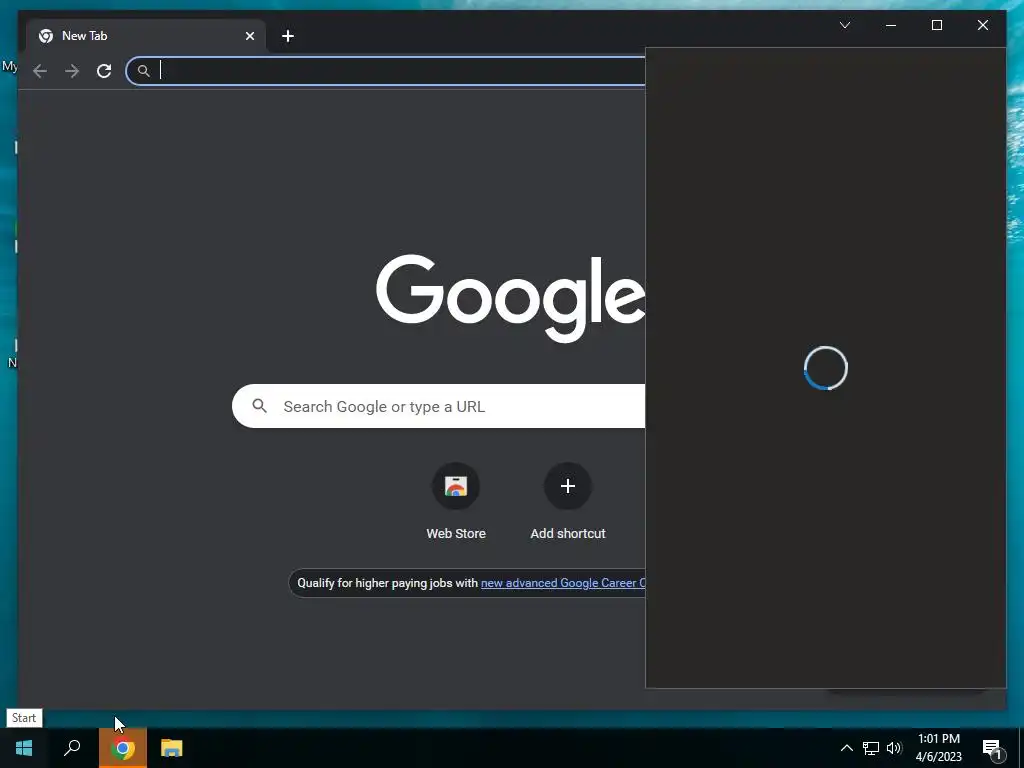Open the volume tray icon
The image size is (1024, 768).
[x=894, y=748]
